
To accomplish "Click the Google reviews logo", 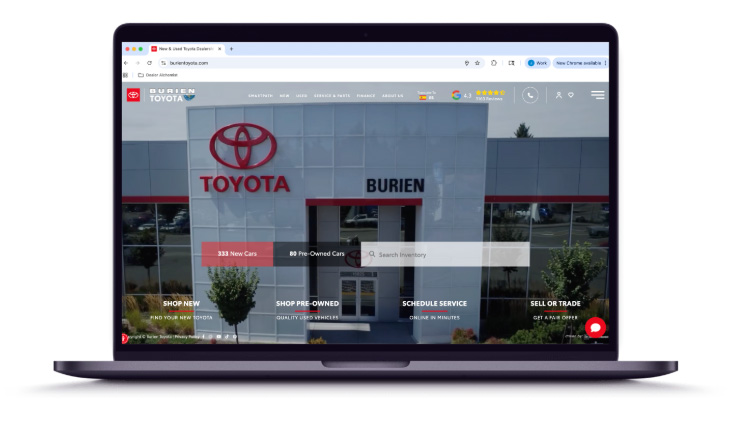I will [456, 95].
